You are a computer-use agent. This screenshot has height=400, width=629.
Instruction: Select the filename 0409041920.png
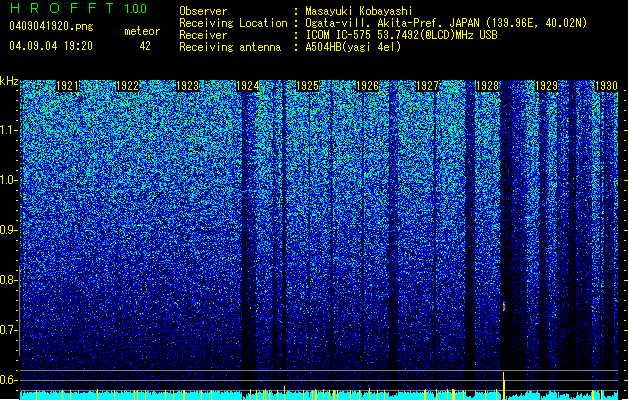pos(51,26)
